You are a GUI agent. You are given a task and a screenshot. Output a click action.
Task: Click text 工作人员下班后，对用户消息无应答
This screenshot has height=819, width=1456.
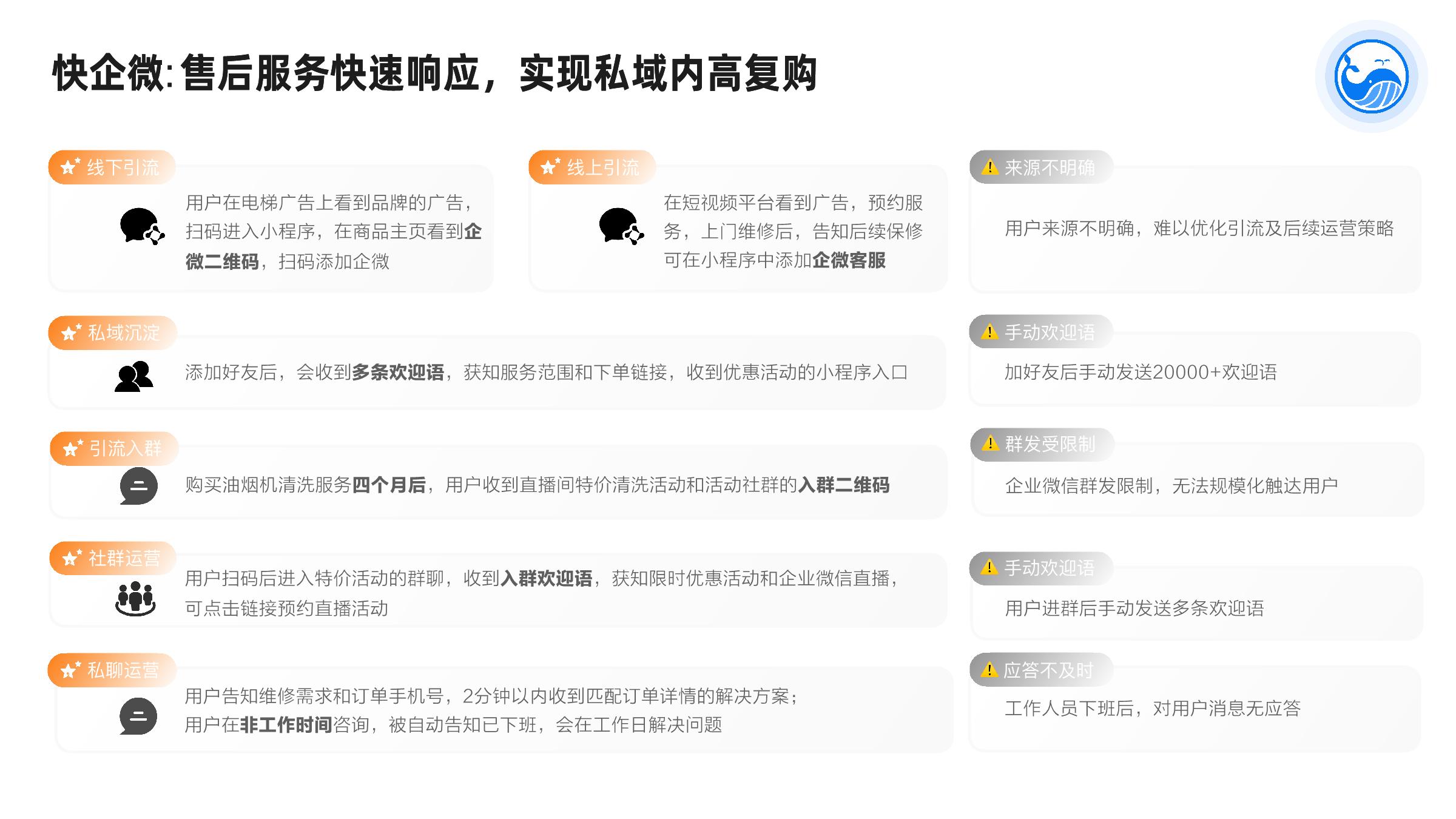[1153, 708]
